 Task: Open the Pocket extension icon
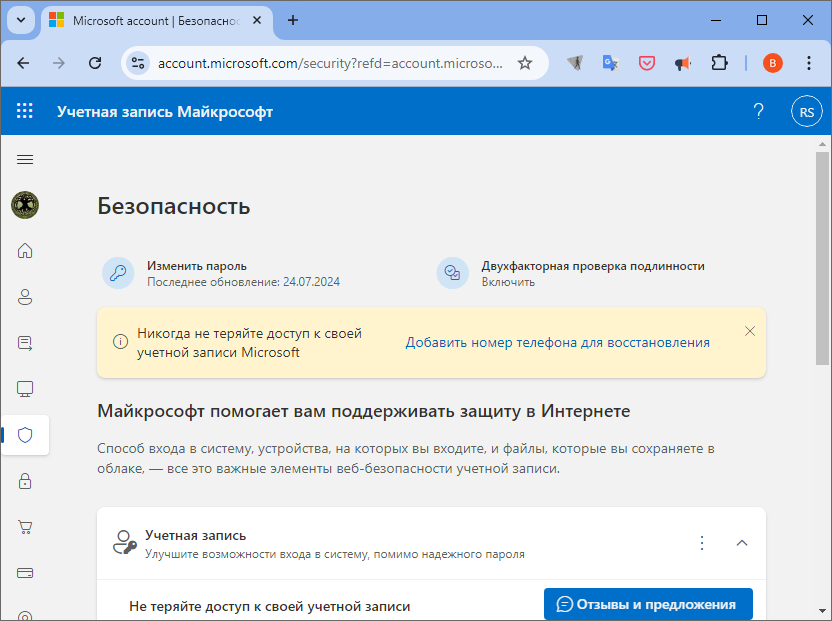tap(646, 63)
